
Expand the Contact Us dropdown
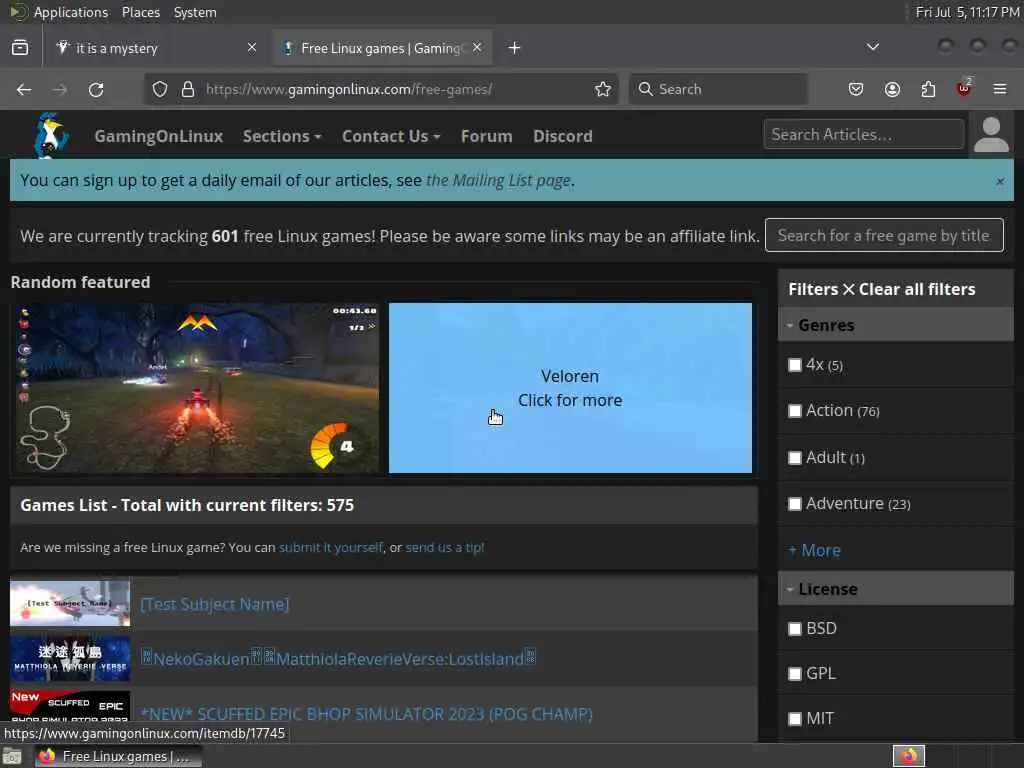point(391,136)
